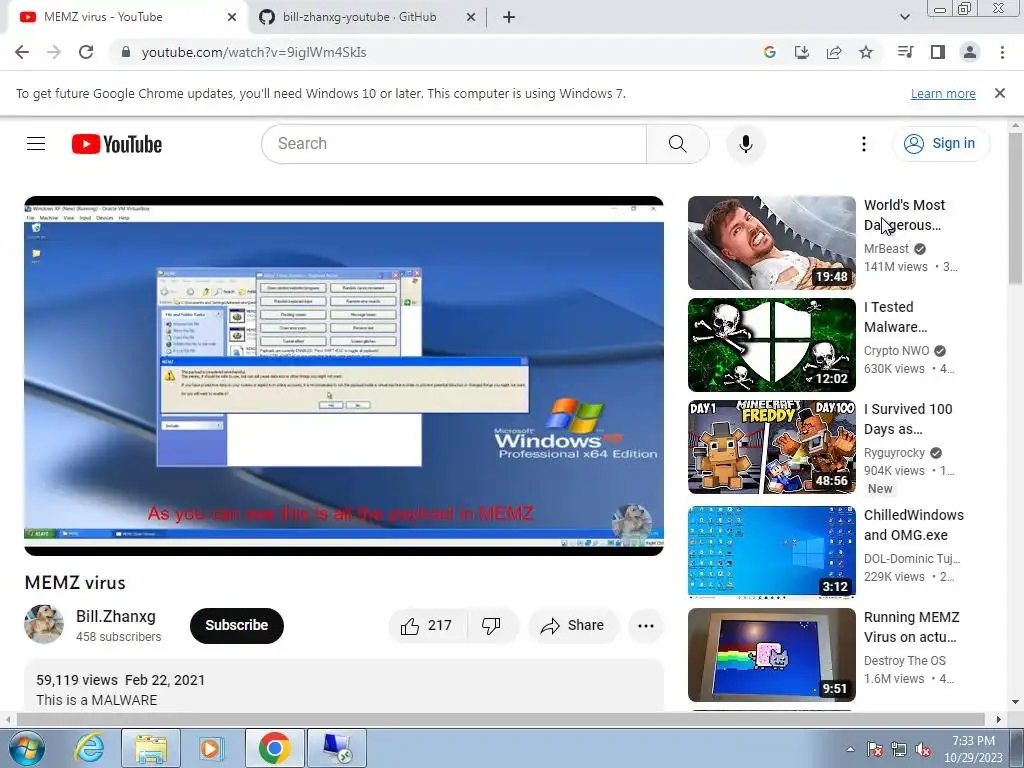
Task: Dismiss the Chrome update notification bar
Action: (x=1000, y=93)
